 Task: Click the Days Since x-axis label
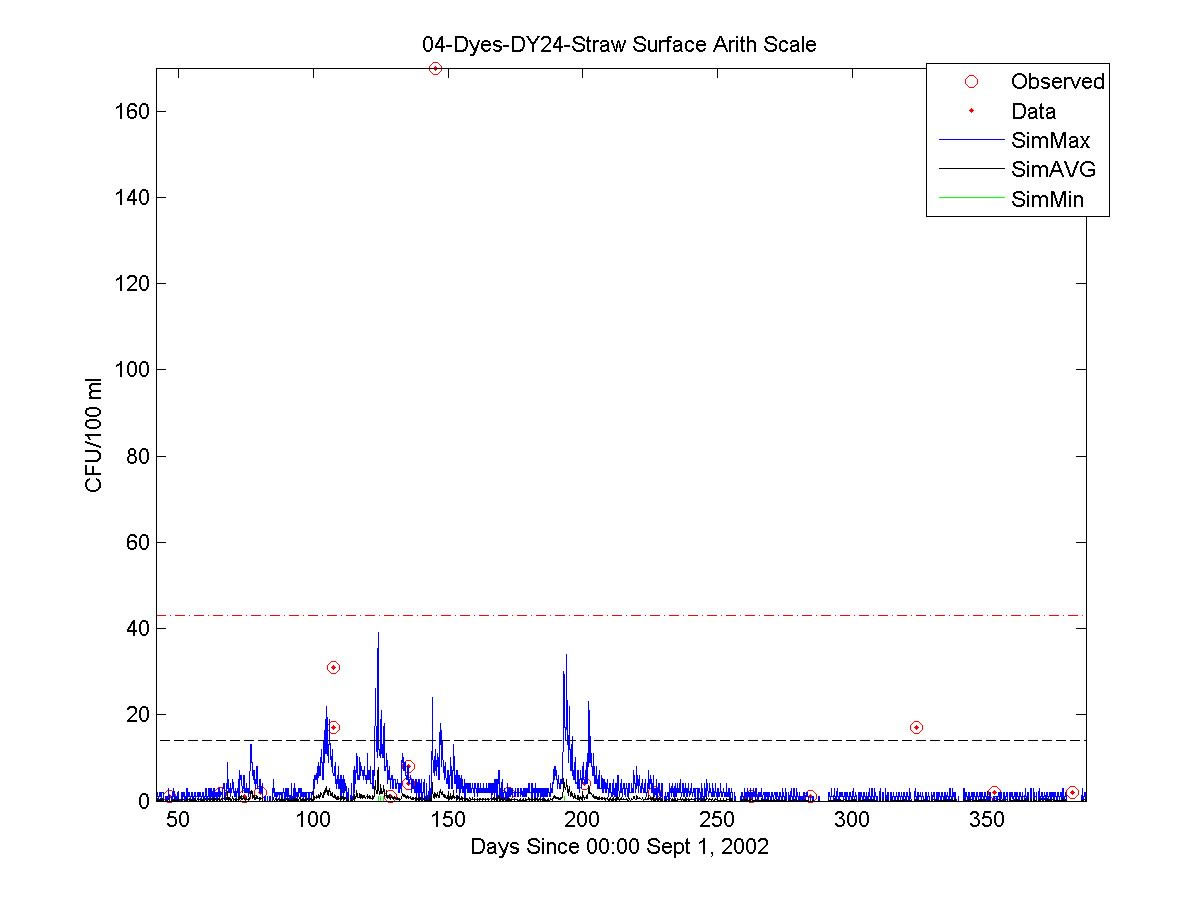(x=620, y=847)
